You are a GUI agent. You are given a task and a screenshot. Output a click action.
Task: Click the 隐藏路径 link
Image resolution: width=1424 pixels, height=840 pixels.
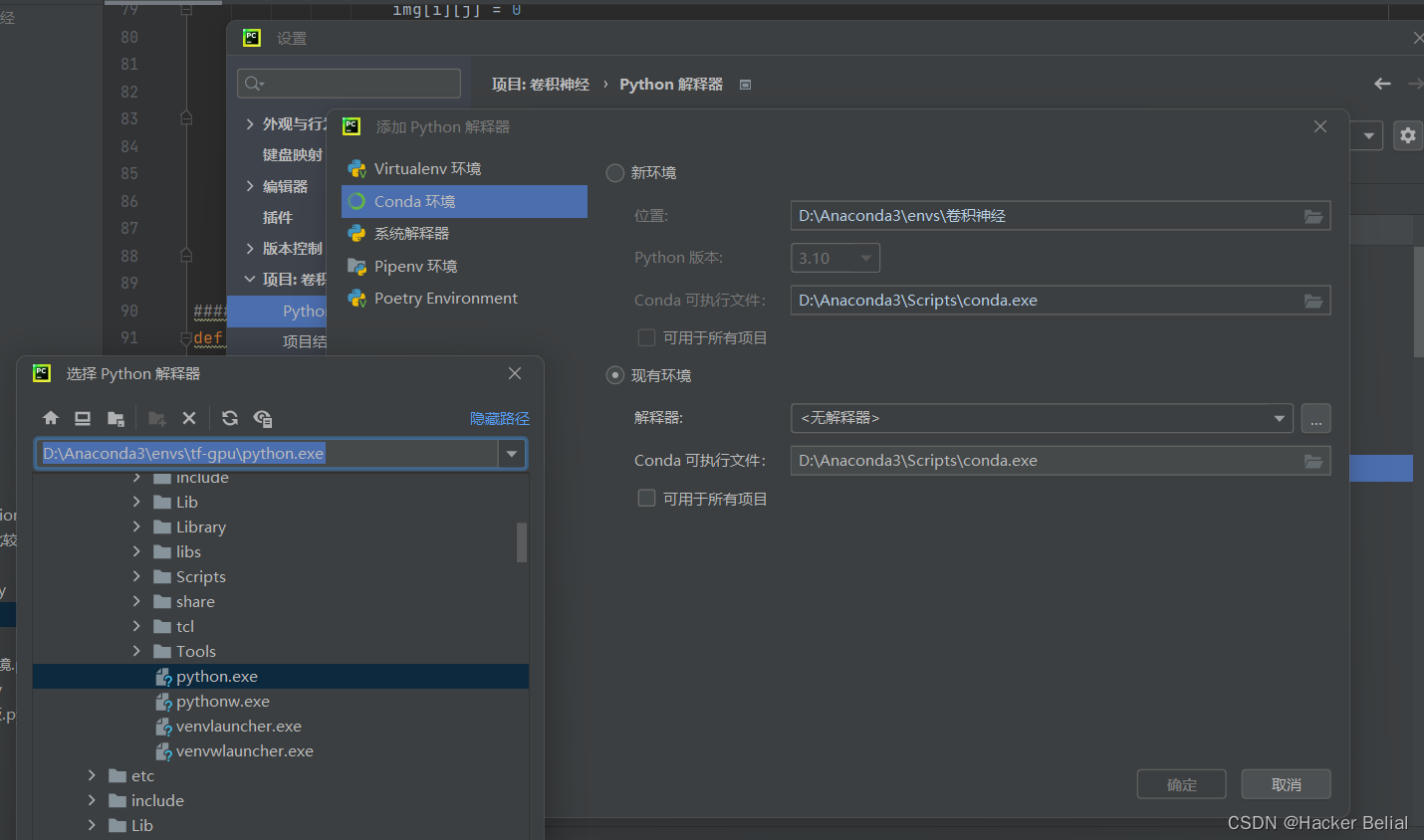coord(500,418)
